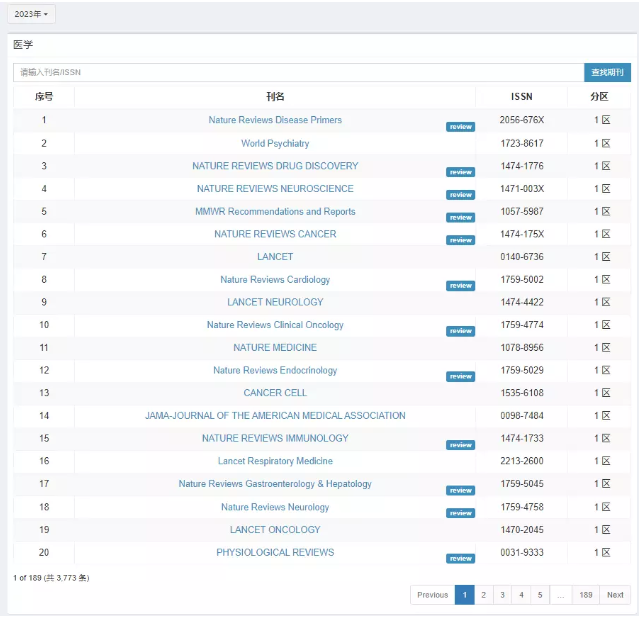Viewport: 644px width, 617px height.
Task: Click review badge on NATURE REVIEWS IMMUNOLOGY
Action: click(x=460, y=445)
